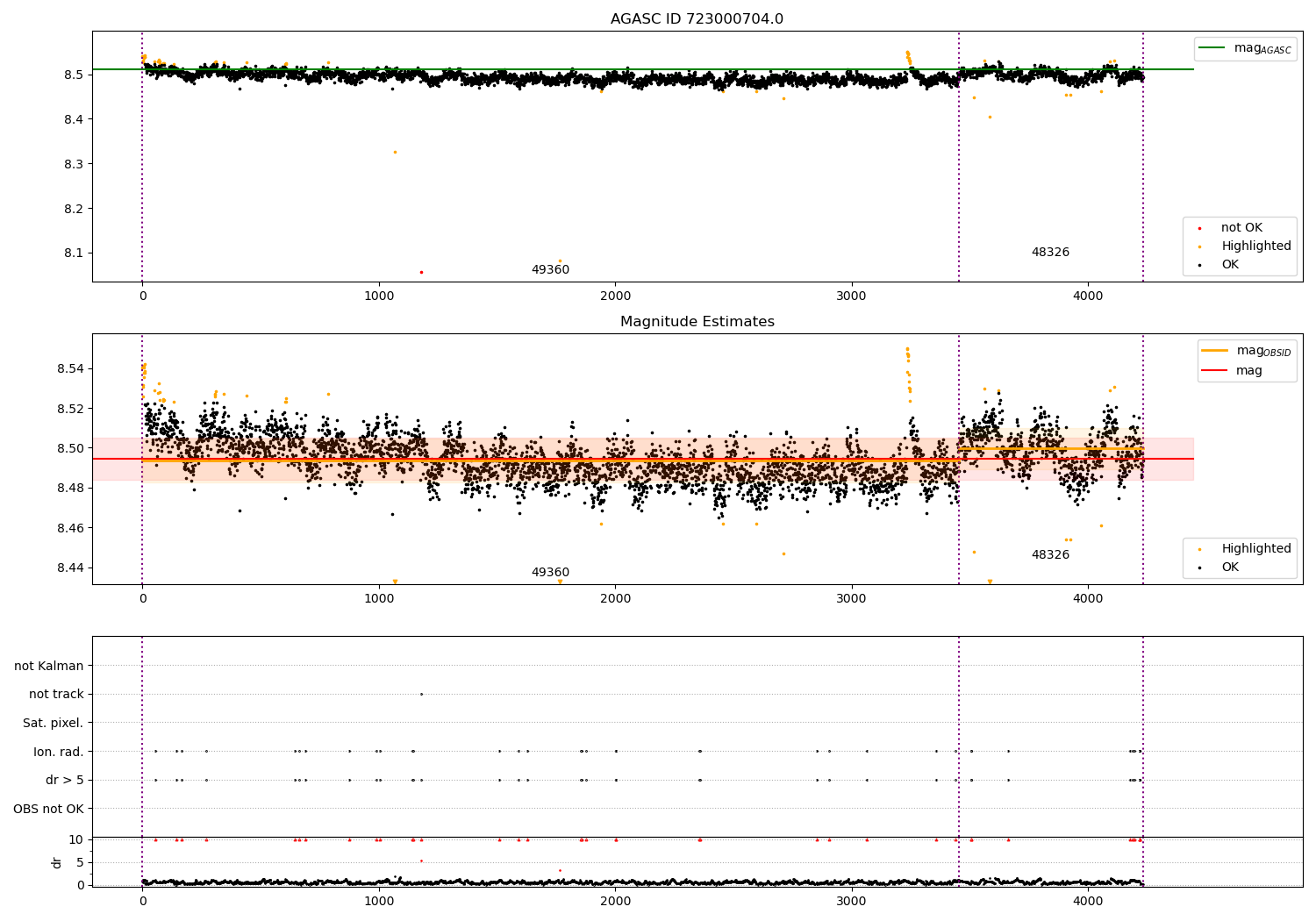Click the 'dr > 5' axis label

pyautogui.click(x=65, y=781)
